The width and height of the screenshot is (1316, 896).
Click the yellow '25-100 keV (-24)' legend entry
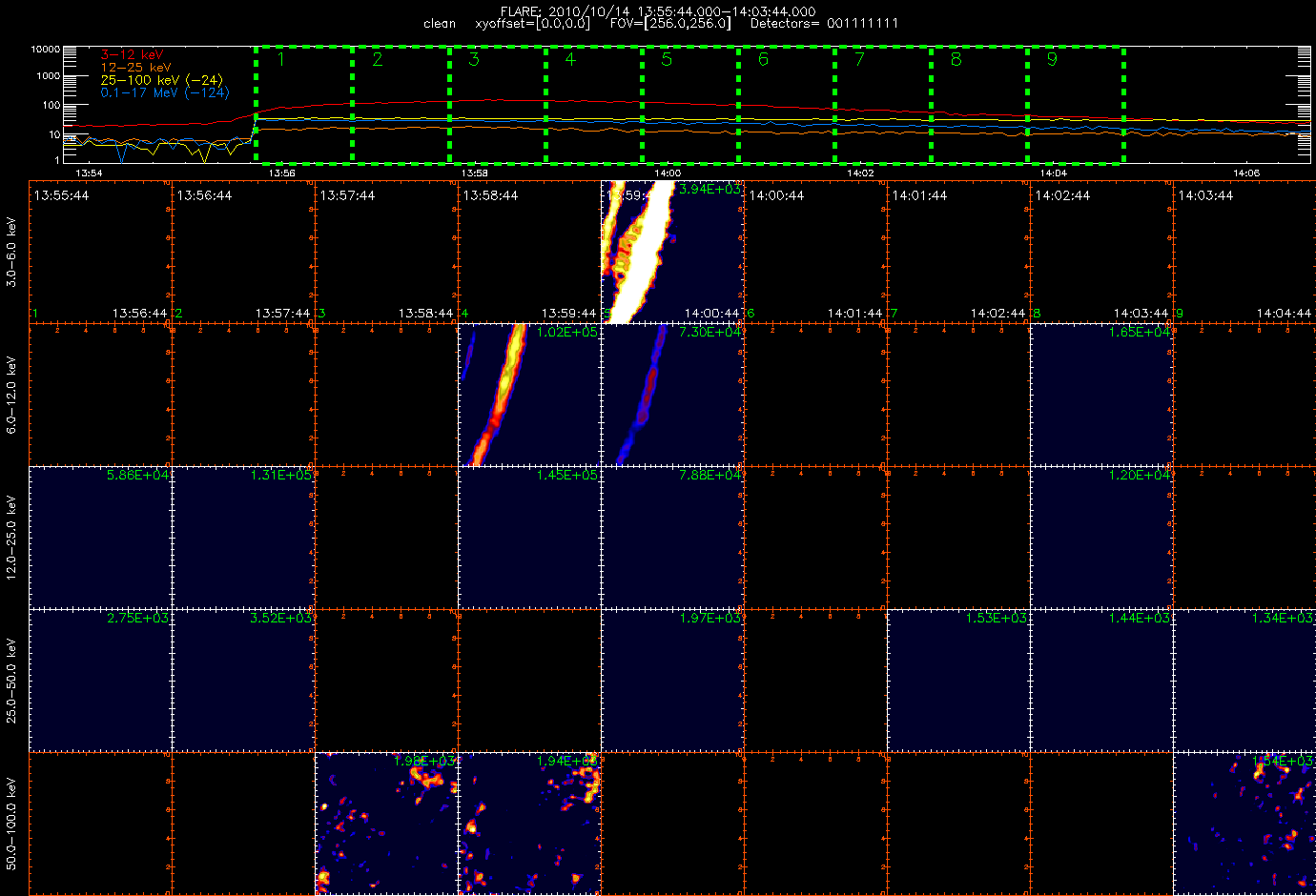pos(161,80)
